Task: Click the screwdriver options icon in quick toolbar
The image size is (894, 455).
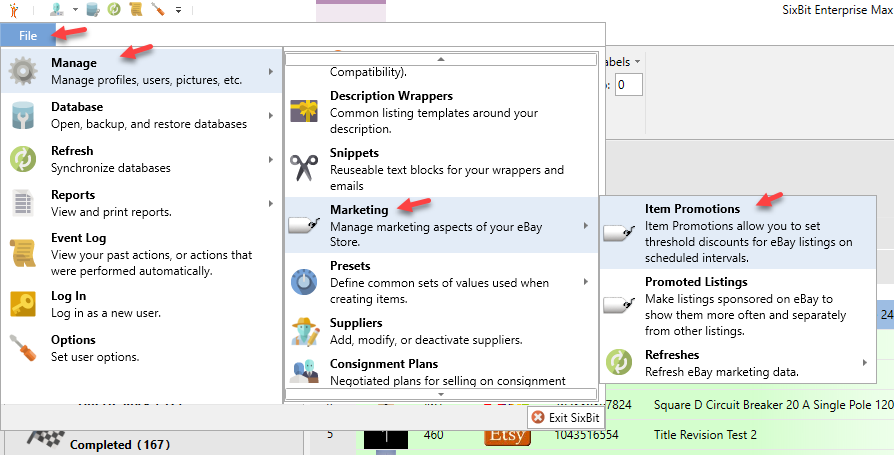Action: (x=158, y=9)
